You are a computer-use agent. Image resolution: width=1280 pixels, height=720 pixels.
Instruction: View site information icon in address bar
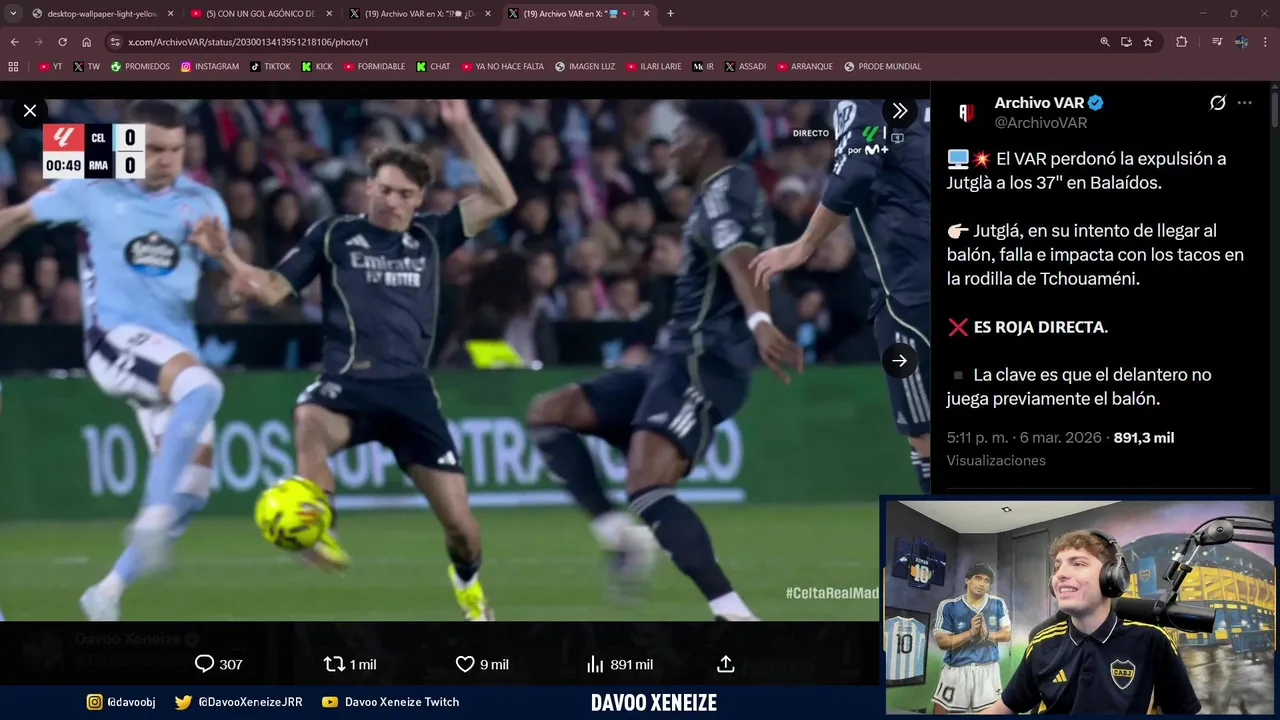115,42
